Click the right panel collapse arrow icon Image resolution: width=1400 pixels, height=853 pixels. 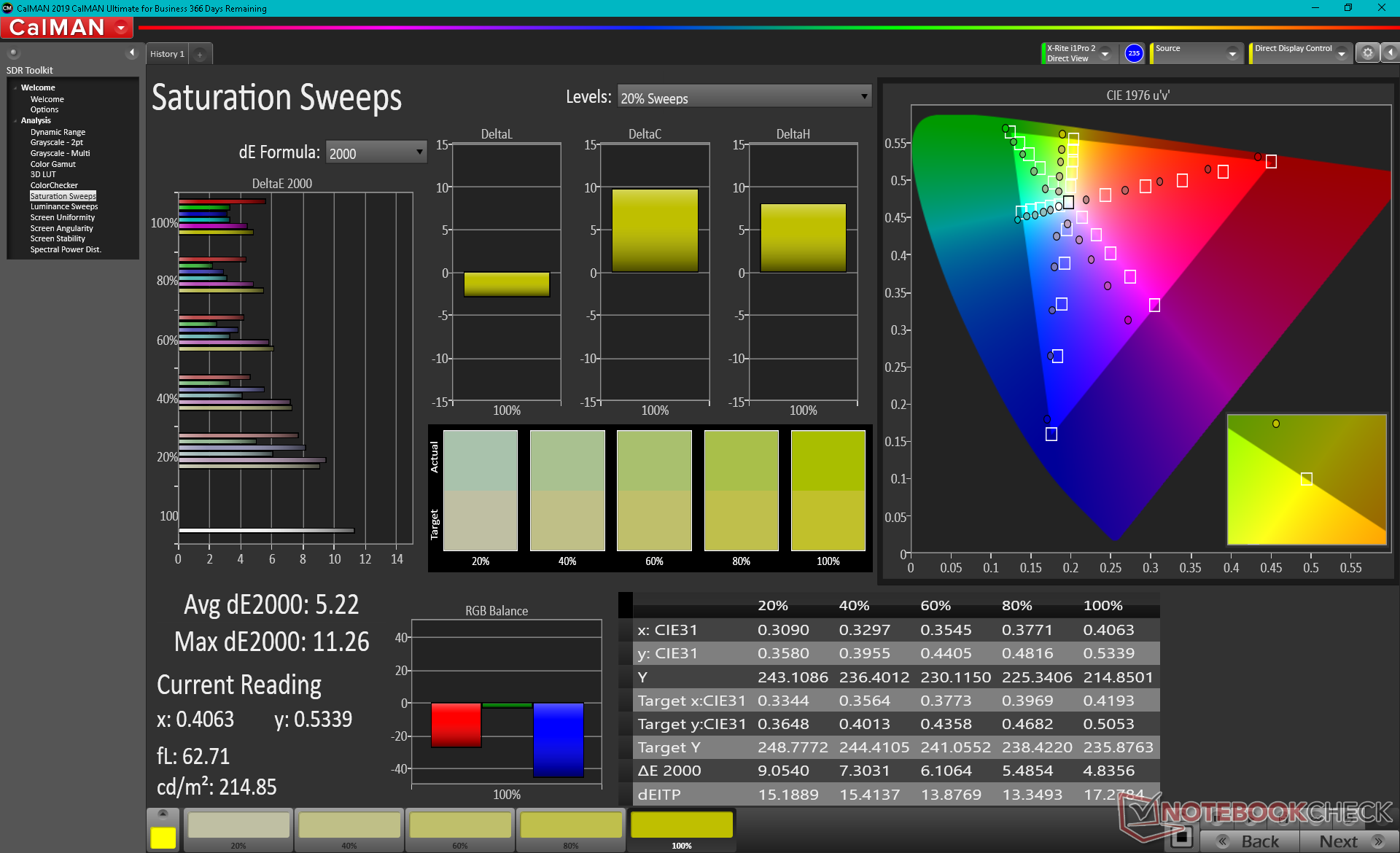coord(1391,53)
